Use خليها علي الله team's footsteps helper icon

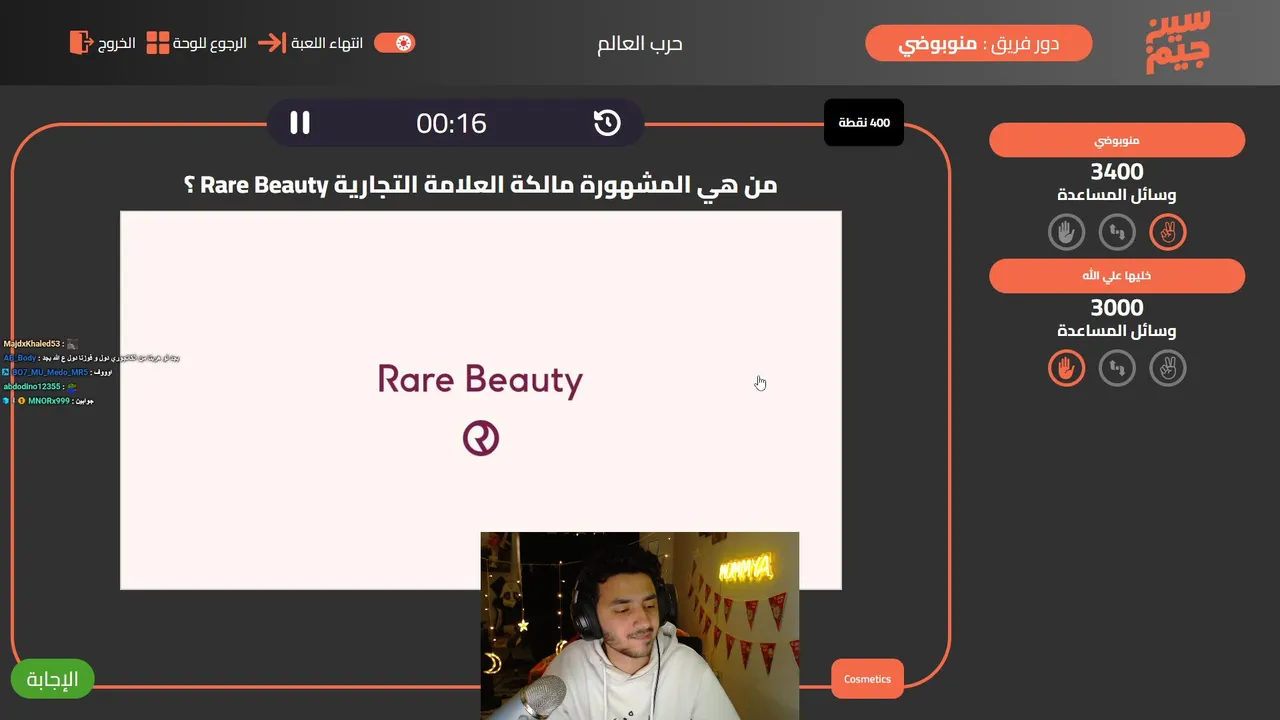pos(1117,368)
